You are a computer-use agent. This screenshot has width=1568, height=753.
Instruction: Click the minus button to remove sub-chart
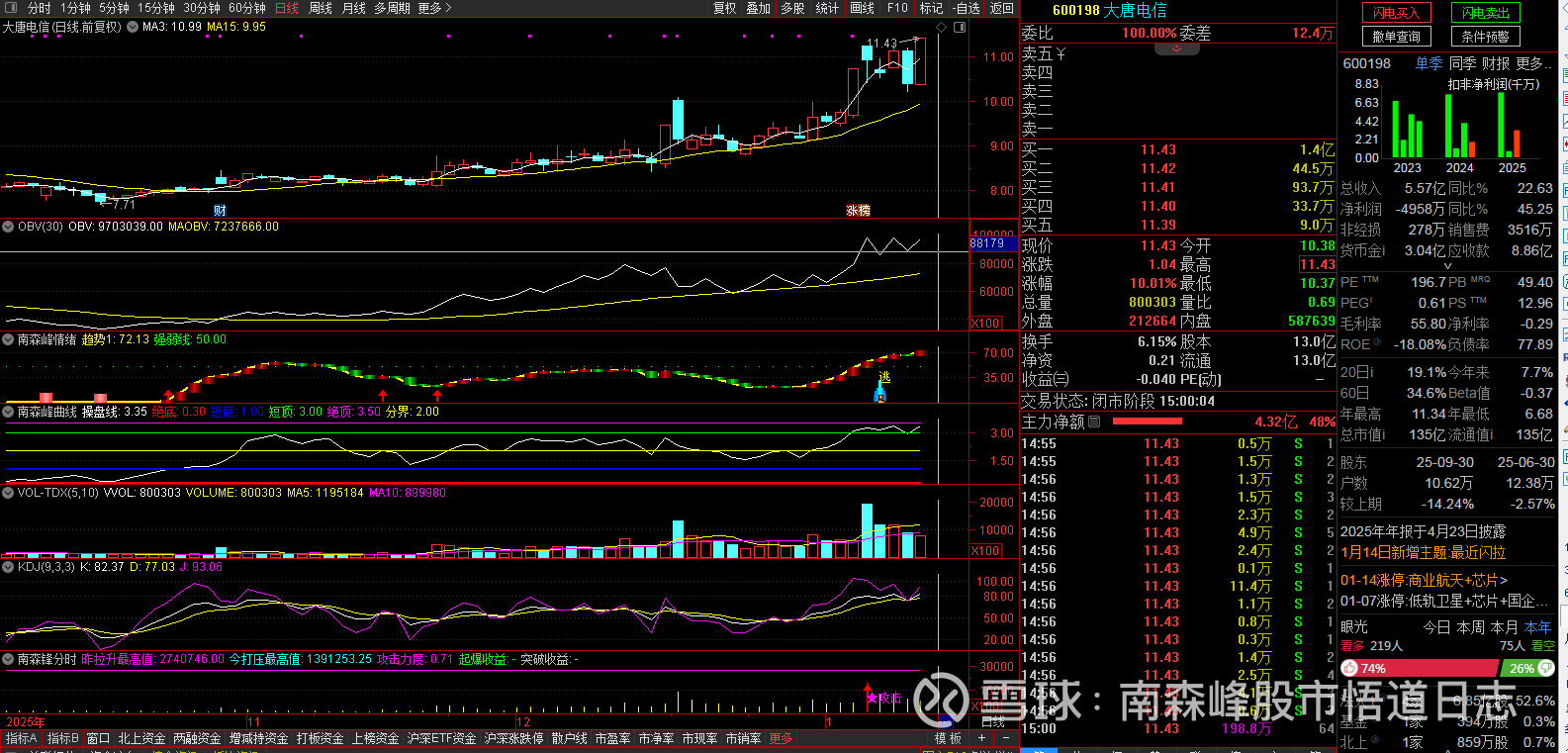[1005, 738]
